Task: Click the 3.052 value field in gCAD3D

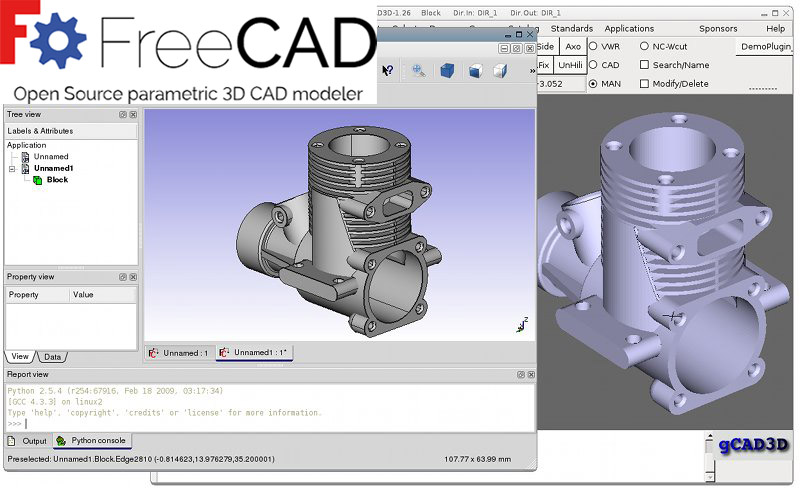Action: click(560, 84)
